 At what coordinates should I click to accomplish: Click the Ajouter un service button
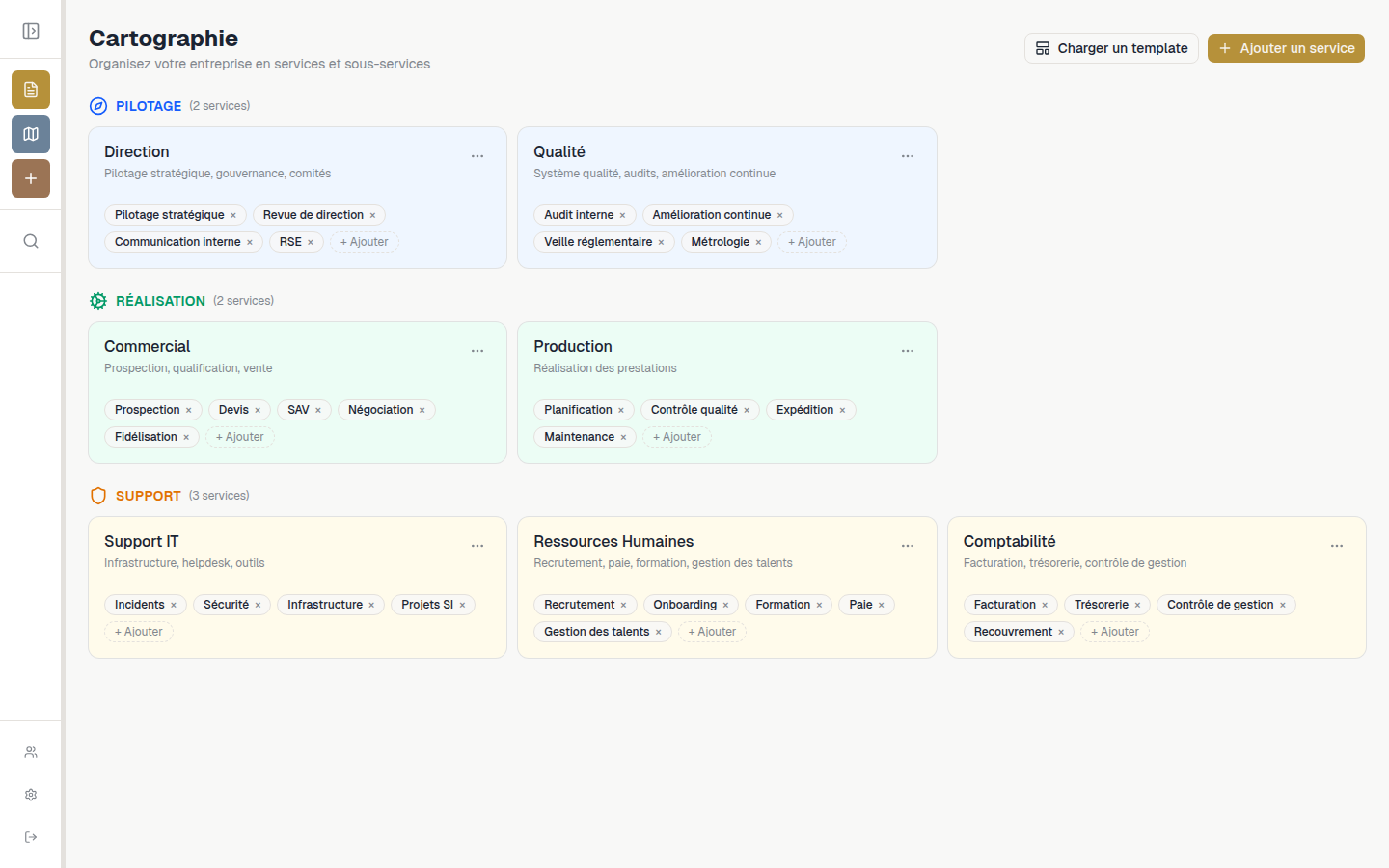[x=1286, y=47]
